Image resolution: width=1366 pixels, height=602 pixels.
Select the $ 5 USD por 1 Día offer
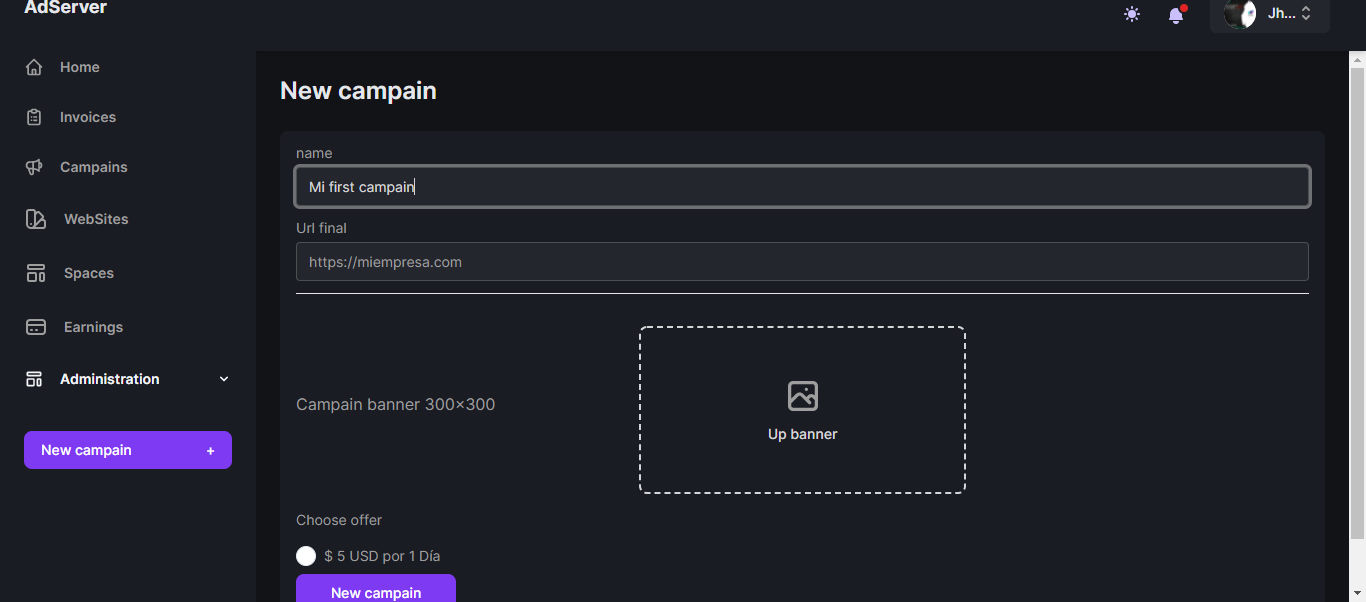[306, 556]
